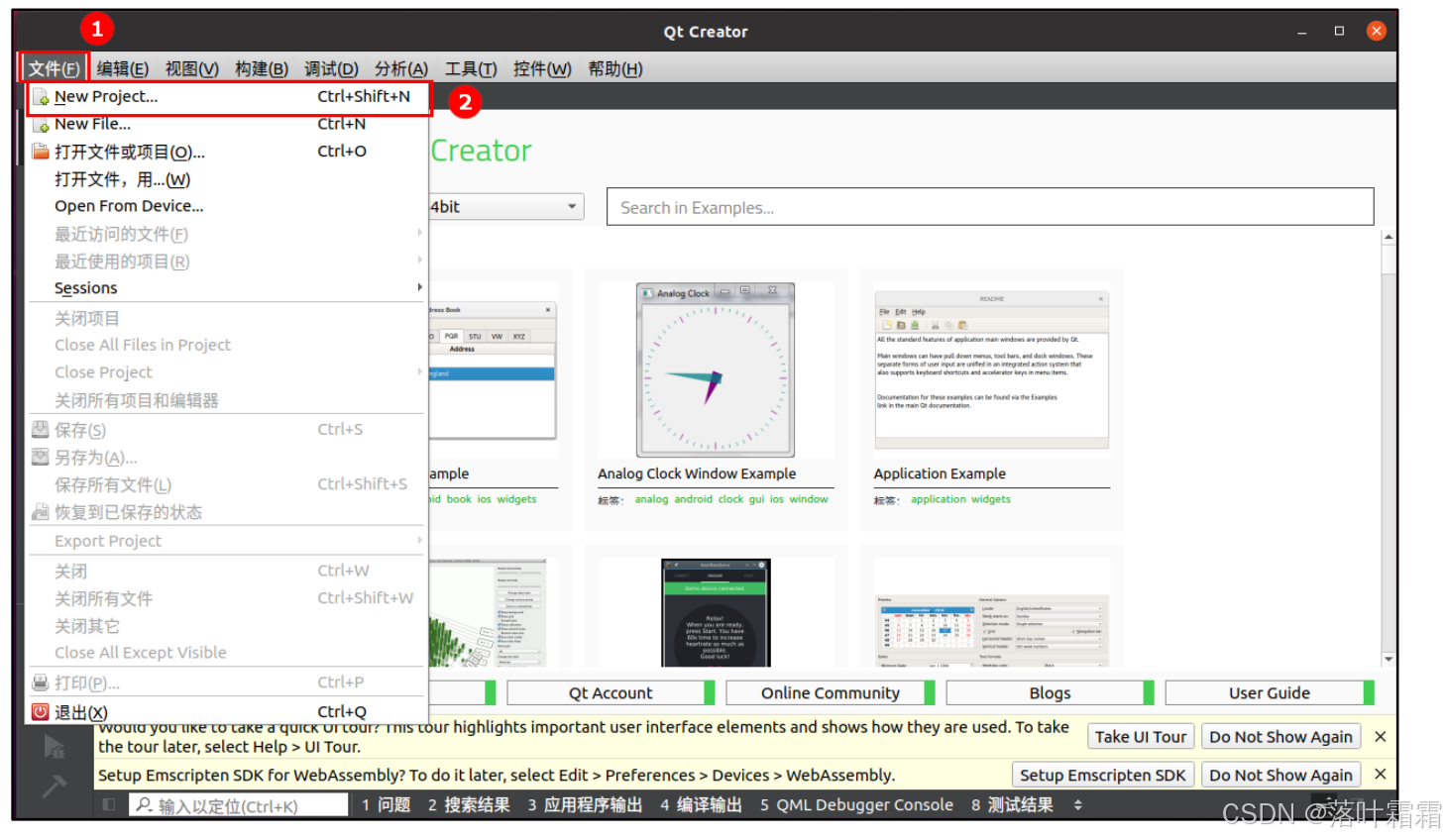The width and height of the screenshot is (1446, 840).
Task: Choose 退出(X) to quit Qt Creator
Action: [228, 712]
